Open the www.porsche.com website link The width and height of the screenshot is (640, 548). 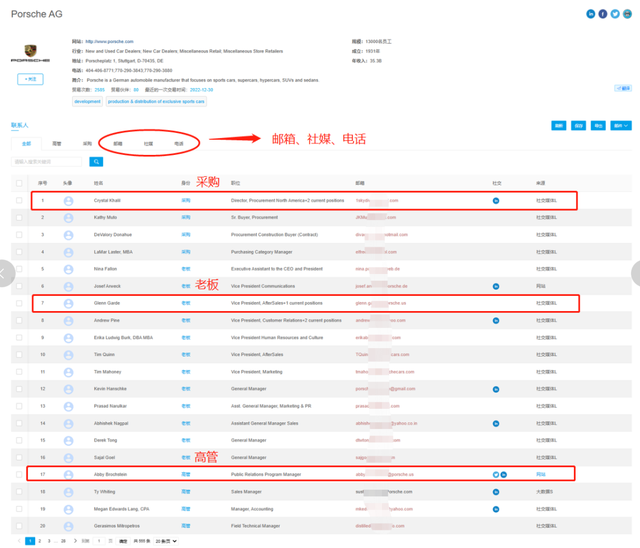tap(109, 42)
